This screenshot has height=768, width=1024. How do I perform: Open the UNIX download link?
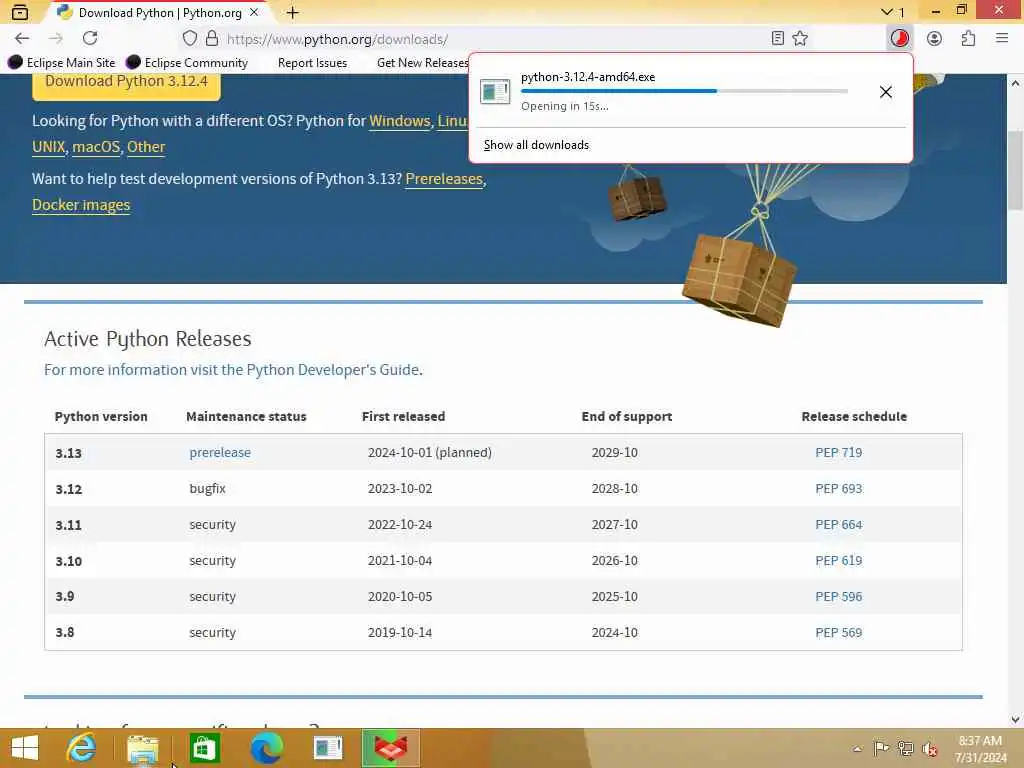tap(48, 147)
